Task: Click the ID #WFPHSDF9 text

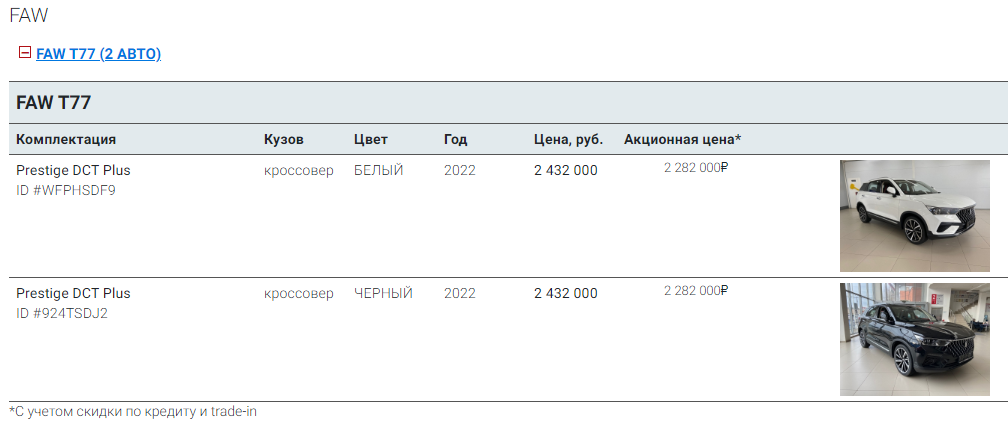Action: (66, 191)
